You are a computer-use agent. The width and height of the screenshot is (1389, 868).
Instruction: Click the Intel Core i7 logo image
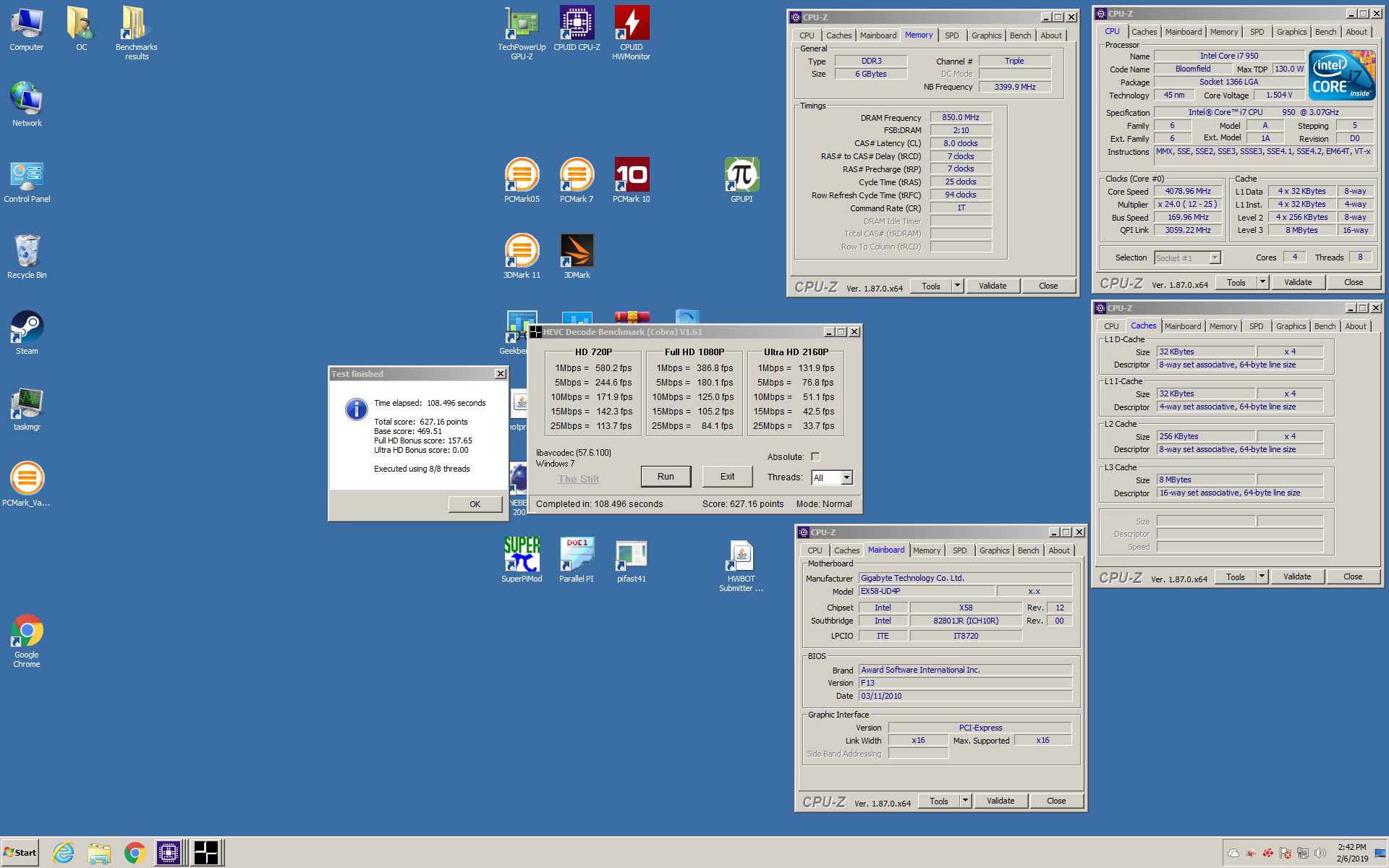point(1342,75)
